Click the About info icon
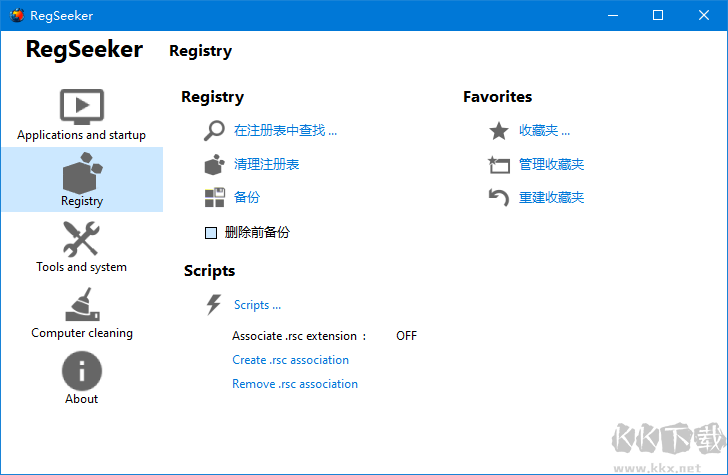 point(82,371)
